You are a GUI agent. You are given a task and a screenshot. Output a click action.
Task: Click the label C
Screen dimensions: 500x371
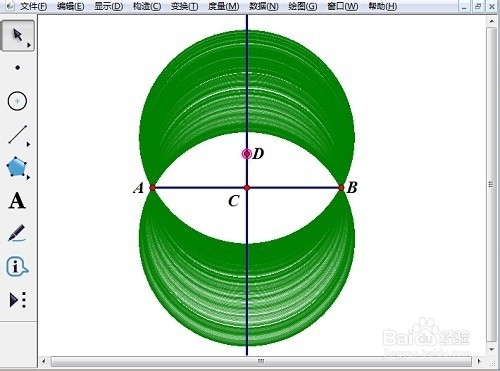[234, 201]
